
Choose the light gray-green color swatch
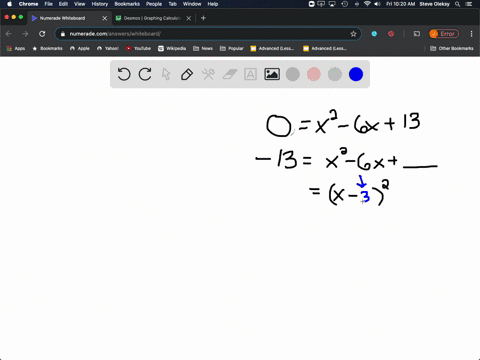(x=335, y=74)
